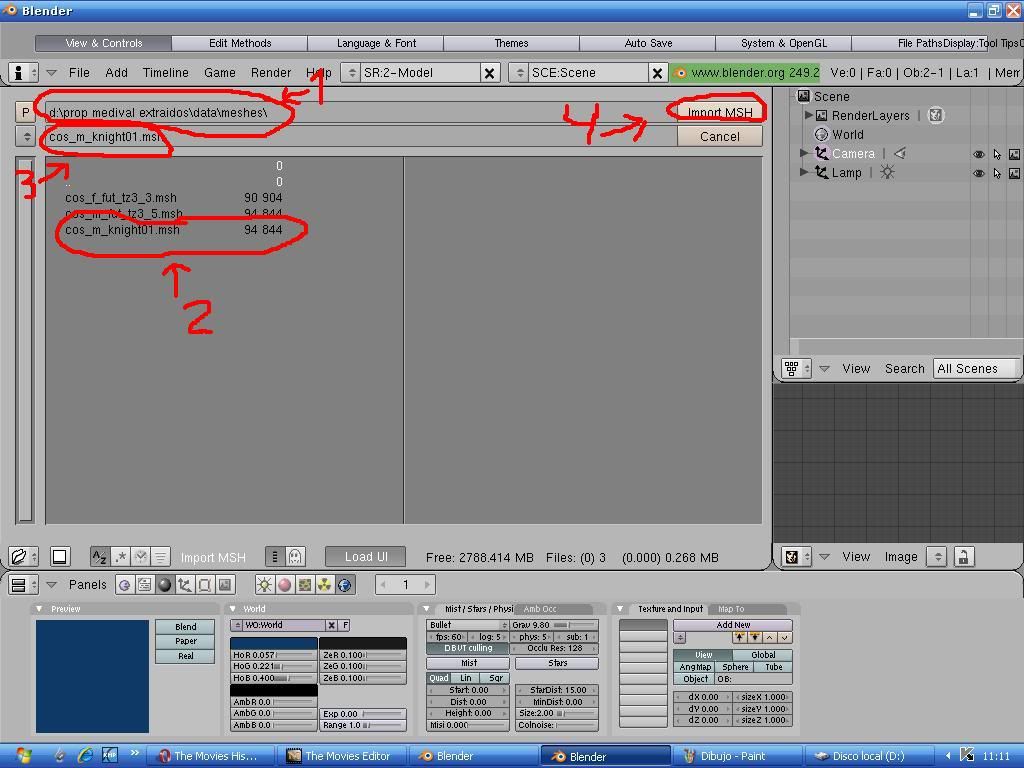Adjust the Grav 9.80 slider

click(554, 625)
